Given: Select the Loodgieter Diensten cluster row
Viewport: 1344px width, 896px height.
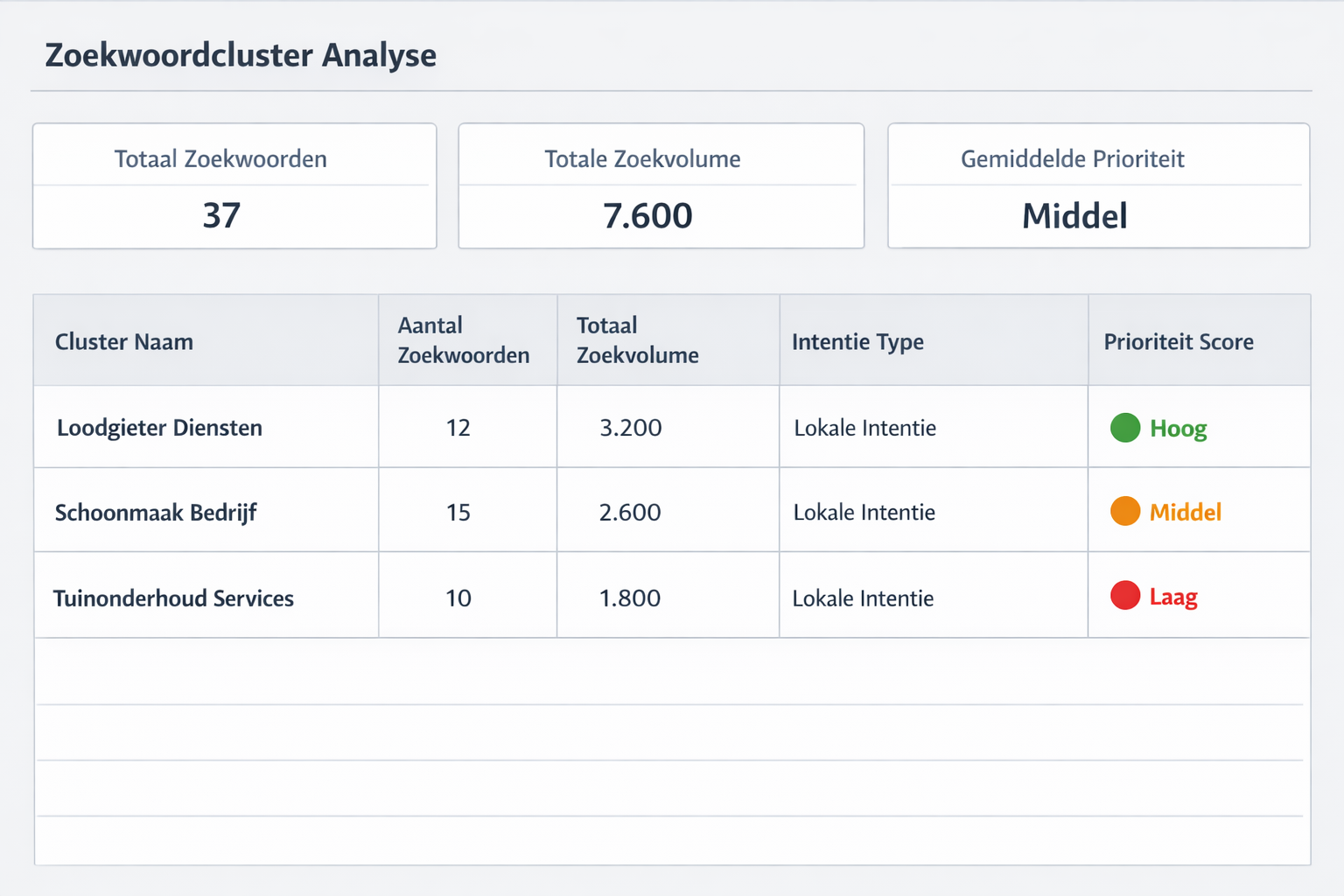Looking at the screenshot, I should (159, 428).
